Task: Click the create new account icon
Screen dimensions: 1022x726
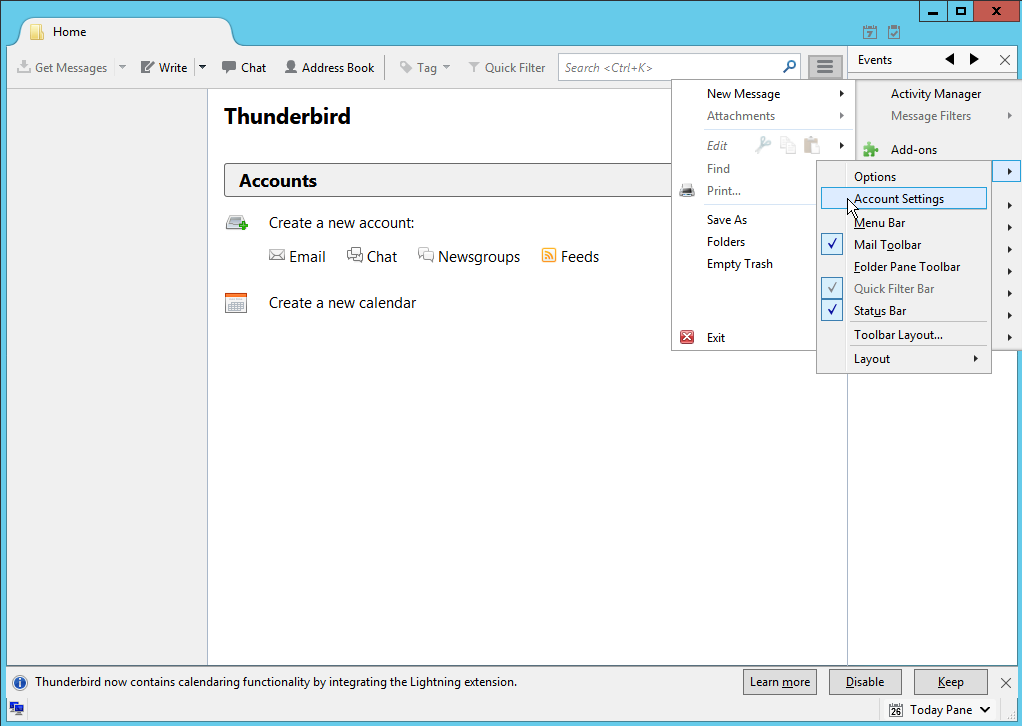Action: (237, 223)
